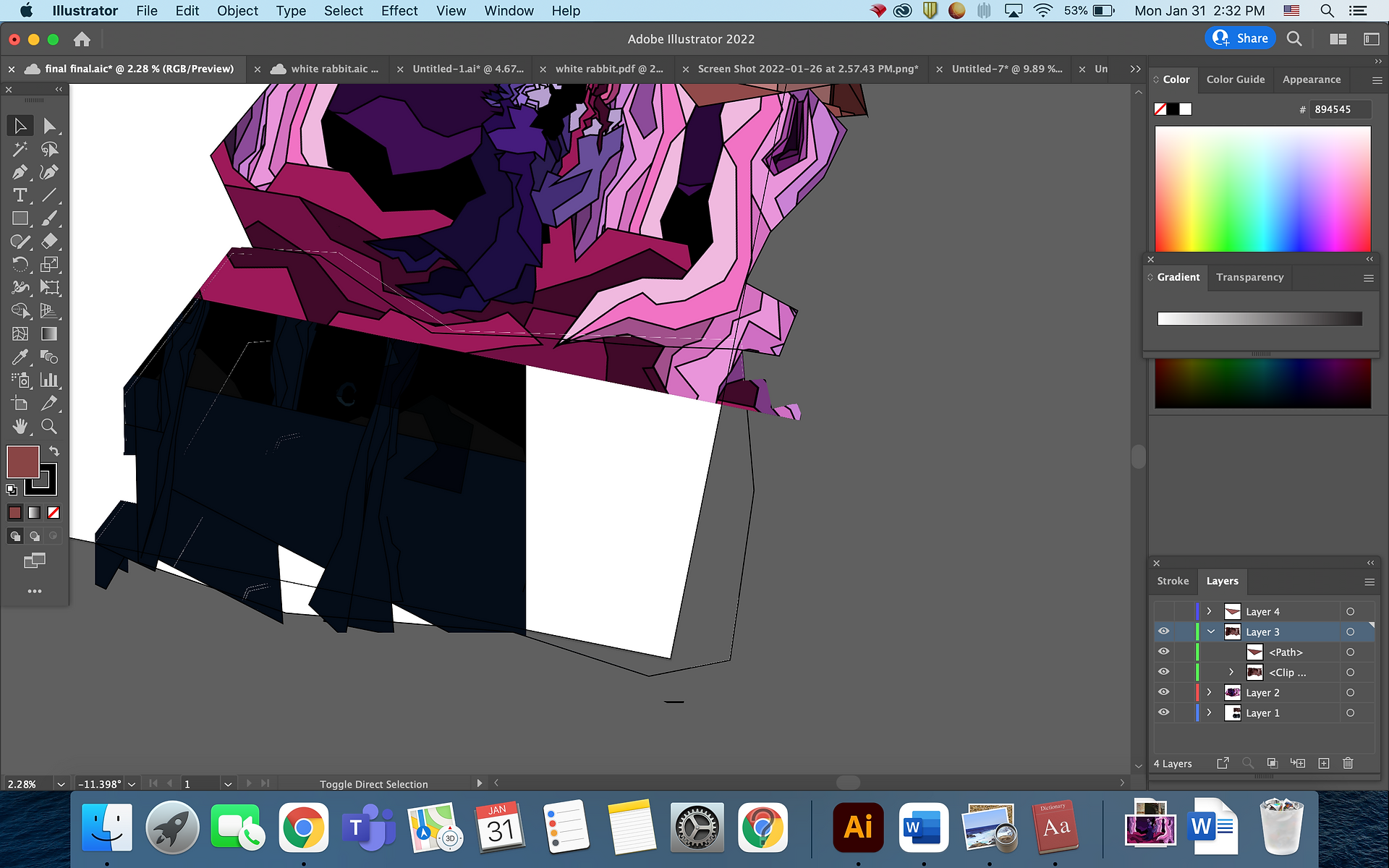Expand Layer 1 contents

1209,712
